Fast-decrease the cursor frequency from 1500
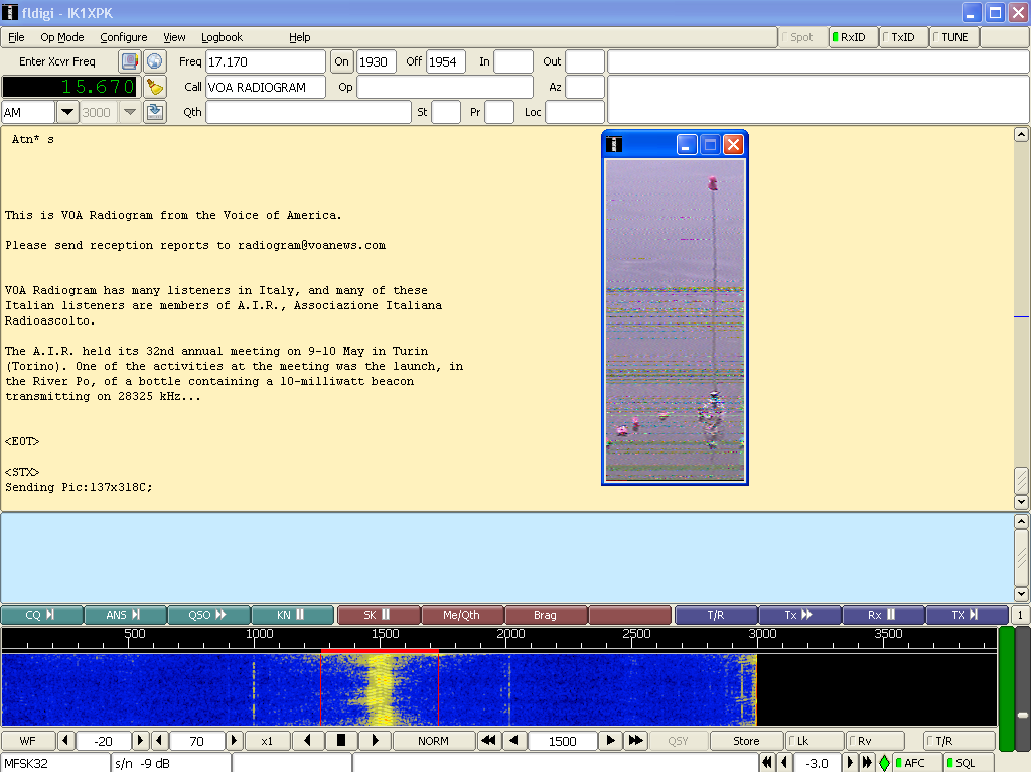The height and width of the screenshot is (772, 1032). click(x=488, y=741)
